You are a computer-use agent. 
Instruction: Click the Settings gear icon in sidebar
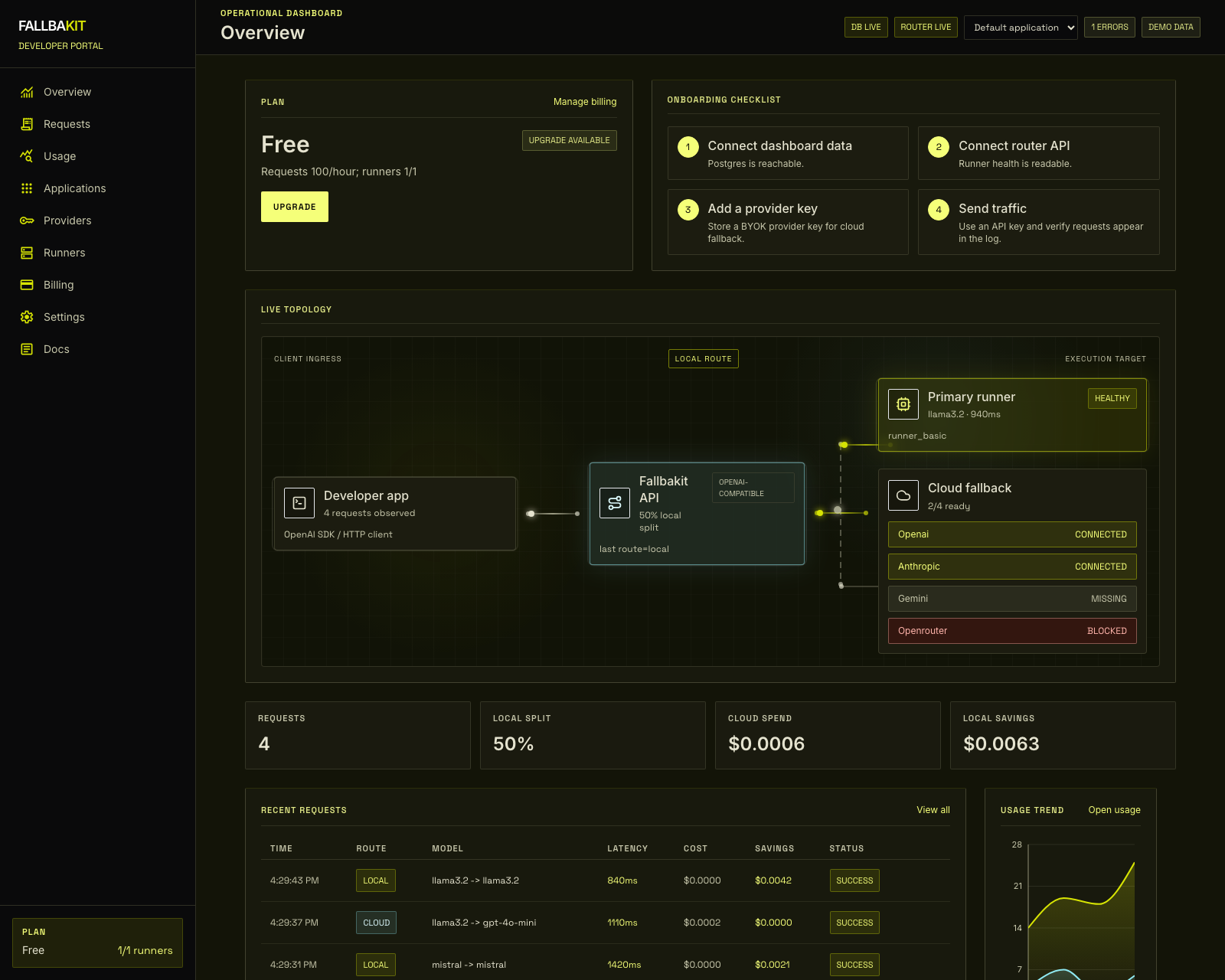tap(27, 317)
